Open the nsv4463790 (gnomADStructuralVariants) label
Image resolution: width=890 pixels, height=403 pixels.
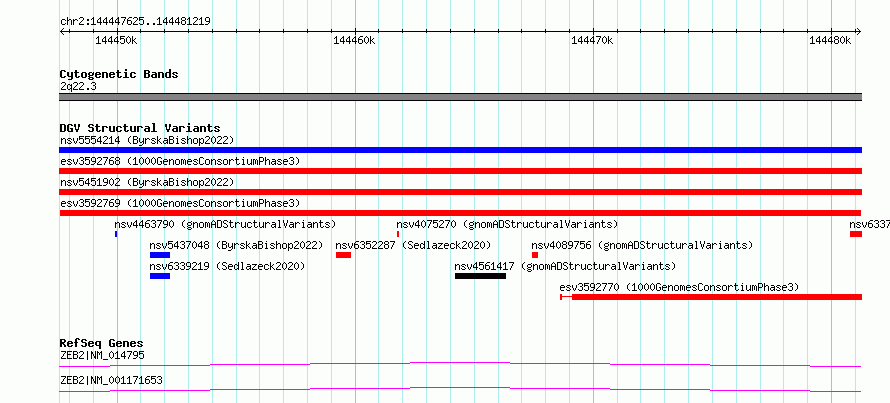(225, 224)
